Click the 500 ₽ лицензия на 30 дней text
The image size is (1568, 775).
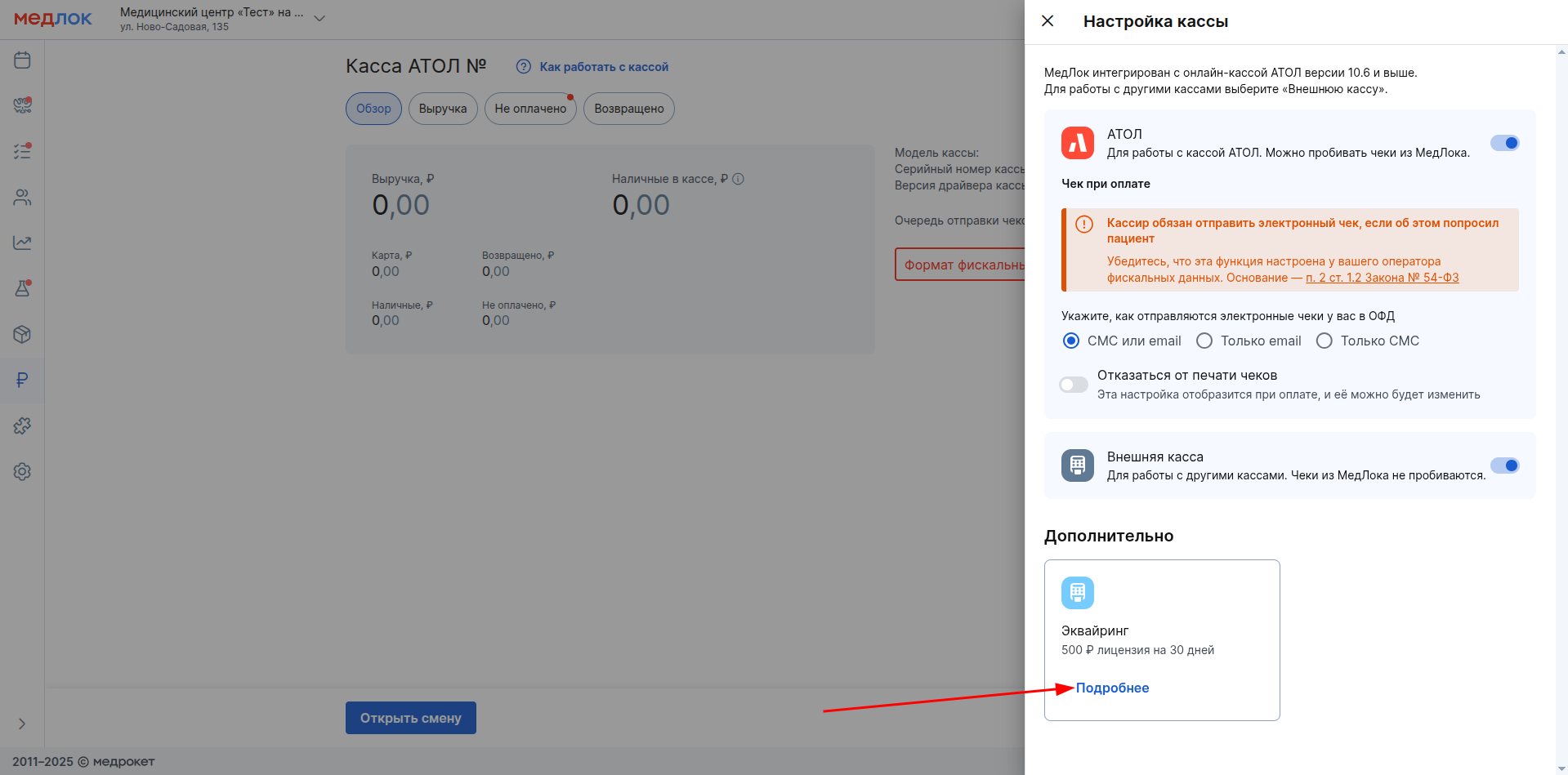1137,650
